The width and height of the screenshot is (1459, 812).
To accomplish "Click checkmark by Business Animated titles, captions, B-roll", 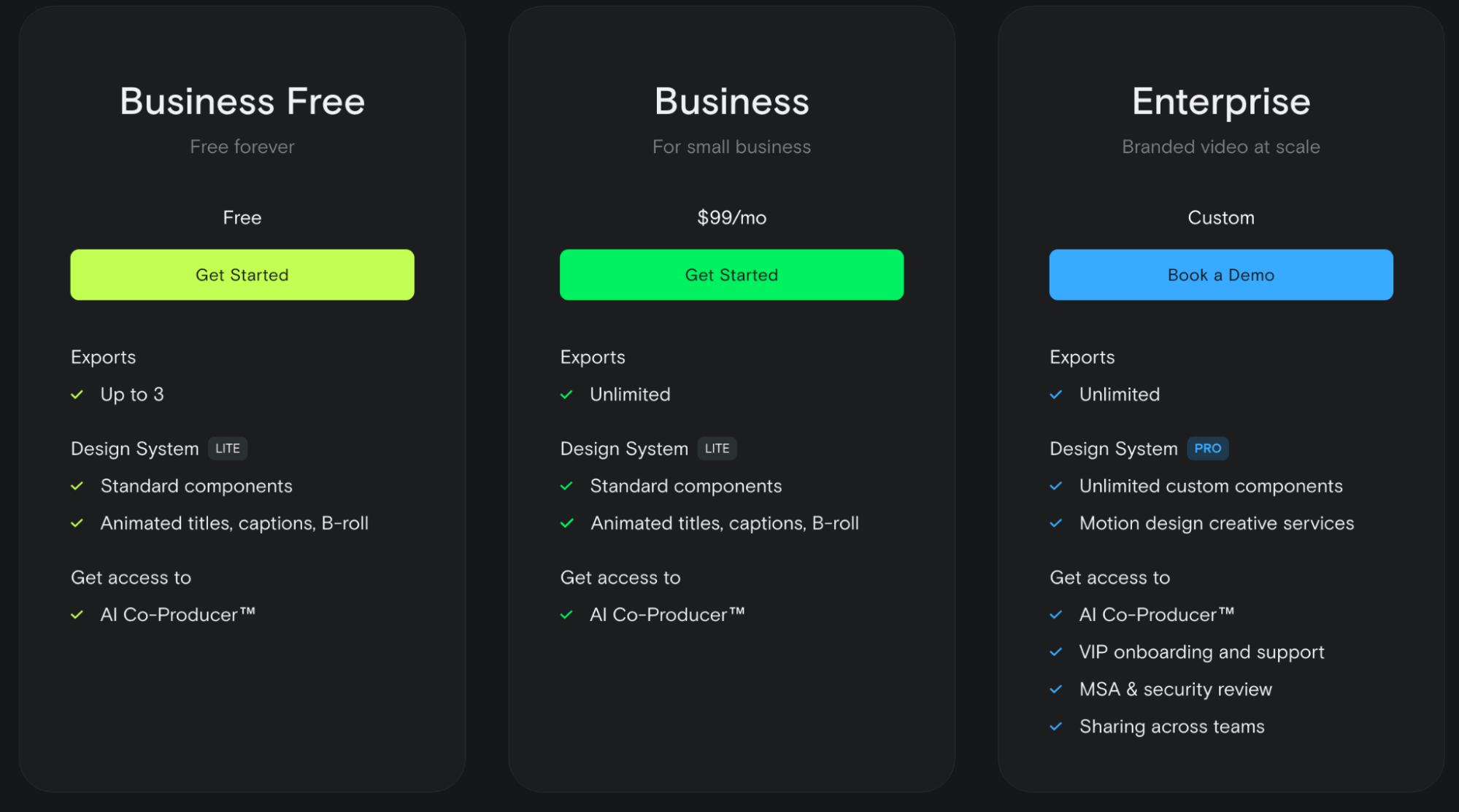I will [566, 523].
